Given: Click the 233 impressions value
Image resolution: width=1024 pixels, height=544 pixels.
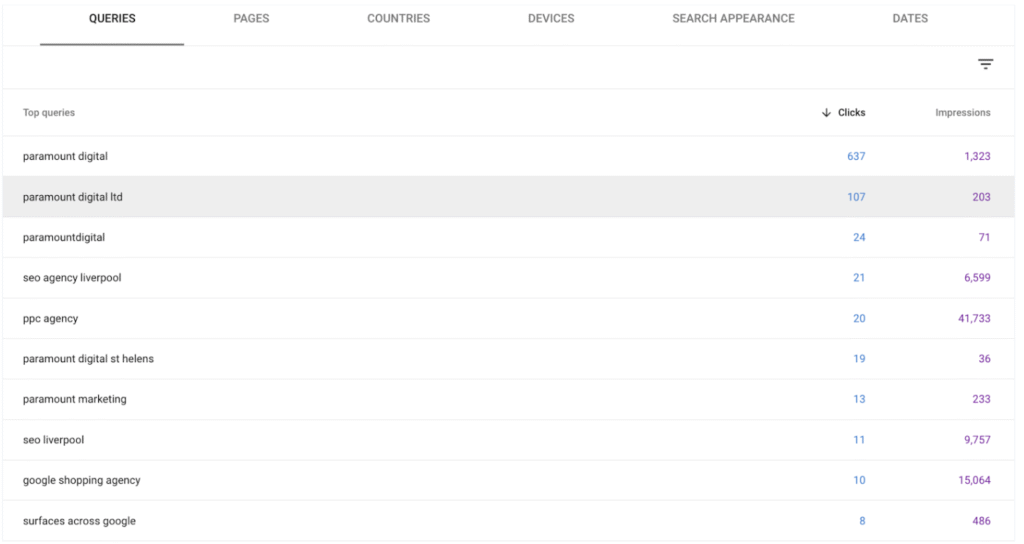Looking at the screenshot, I should [982, 399].
